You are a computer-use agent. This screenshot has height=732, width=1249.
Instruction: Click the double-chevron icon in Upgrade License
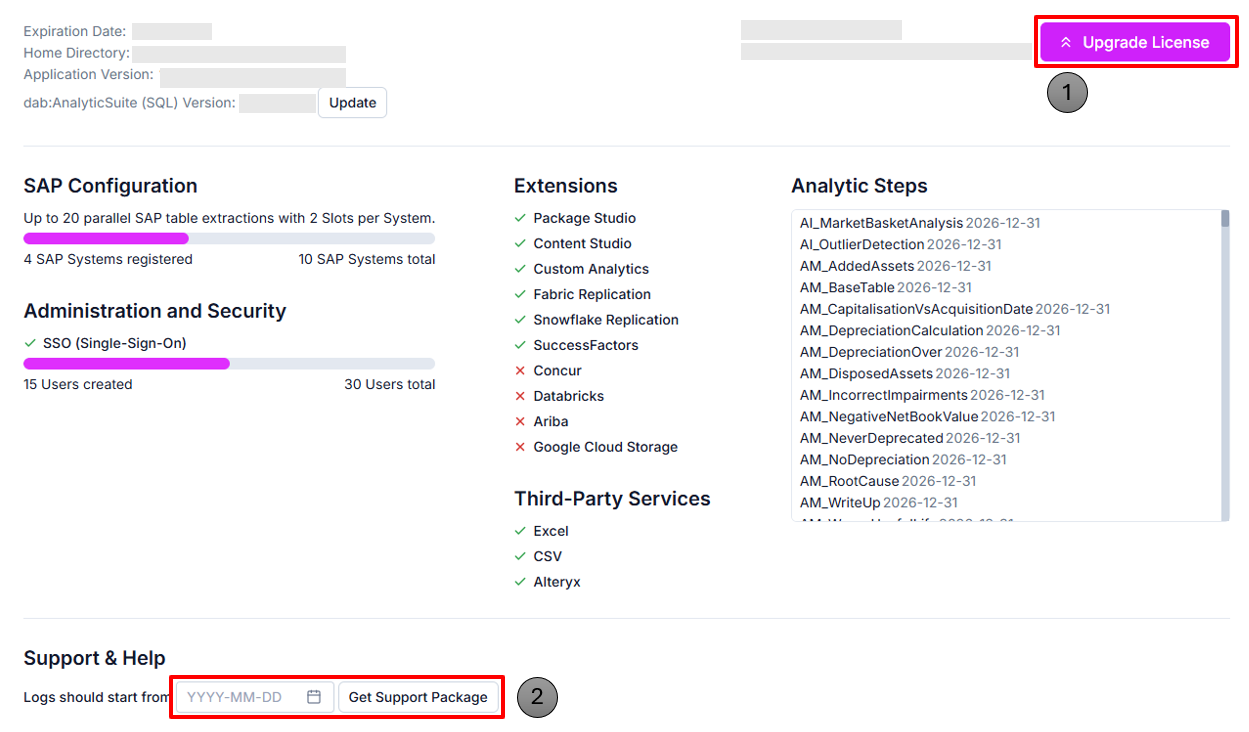1066,43
